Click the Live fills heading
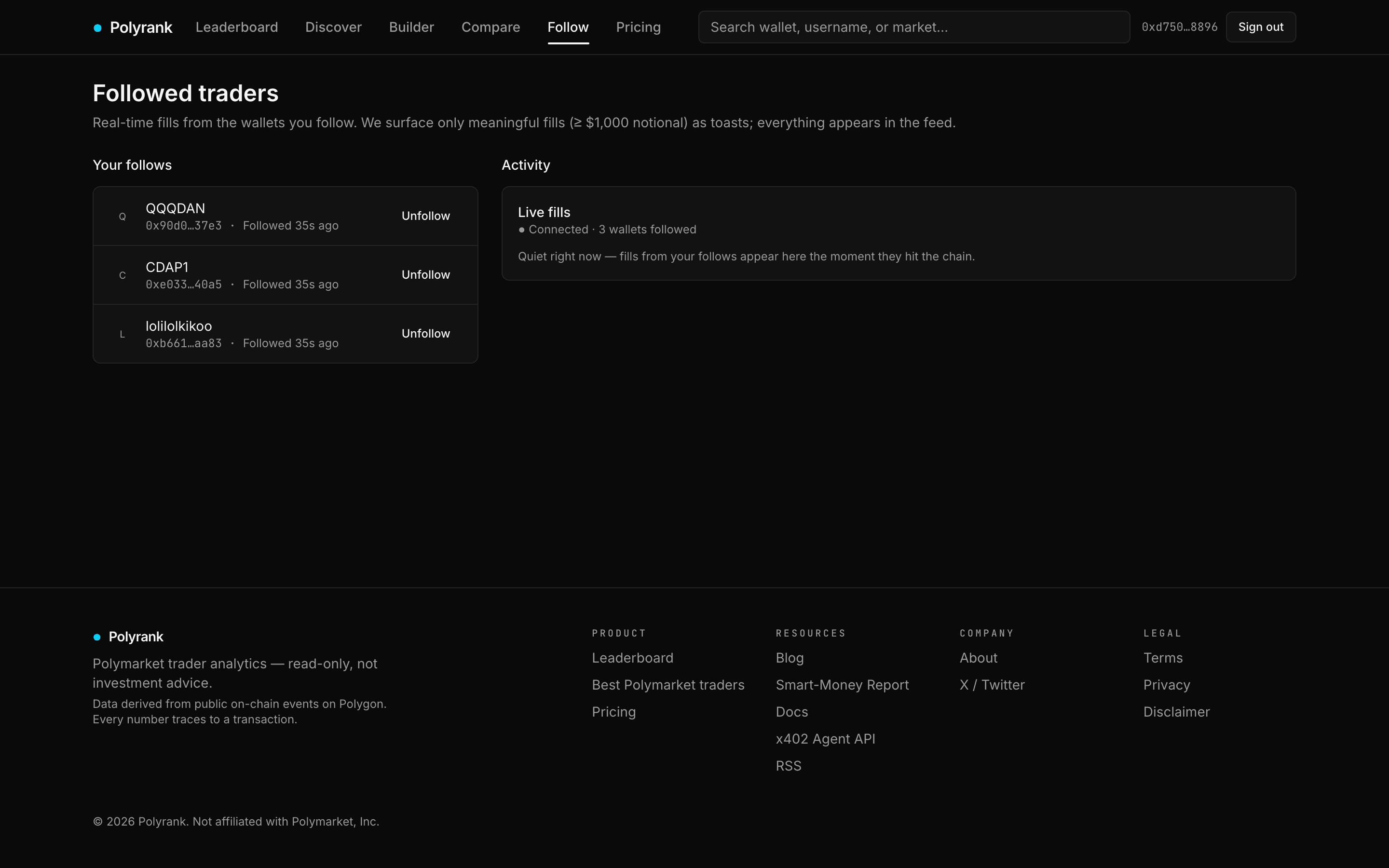This screenshot has height=868, width=1389. coord(544,212)
